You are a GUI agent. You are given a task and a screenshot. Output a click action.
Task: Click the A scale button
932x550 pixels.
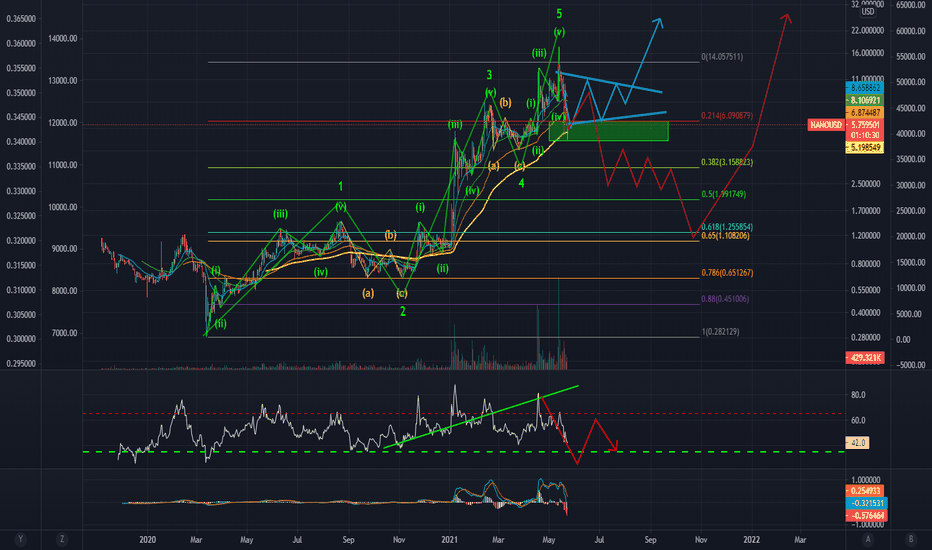tap(868, 539)
